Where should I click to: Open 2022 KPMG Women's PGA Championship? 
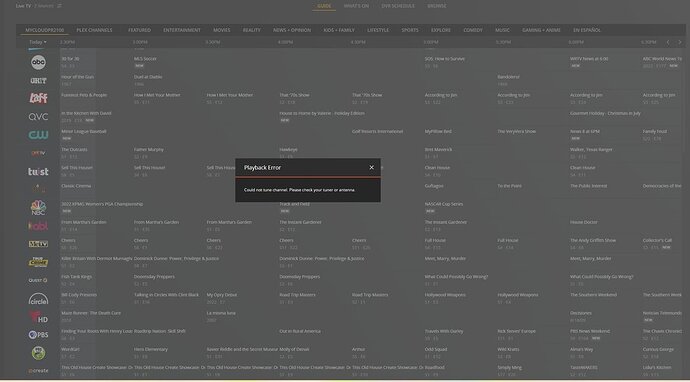click(x=102, y=204)
